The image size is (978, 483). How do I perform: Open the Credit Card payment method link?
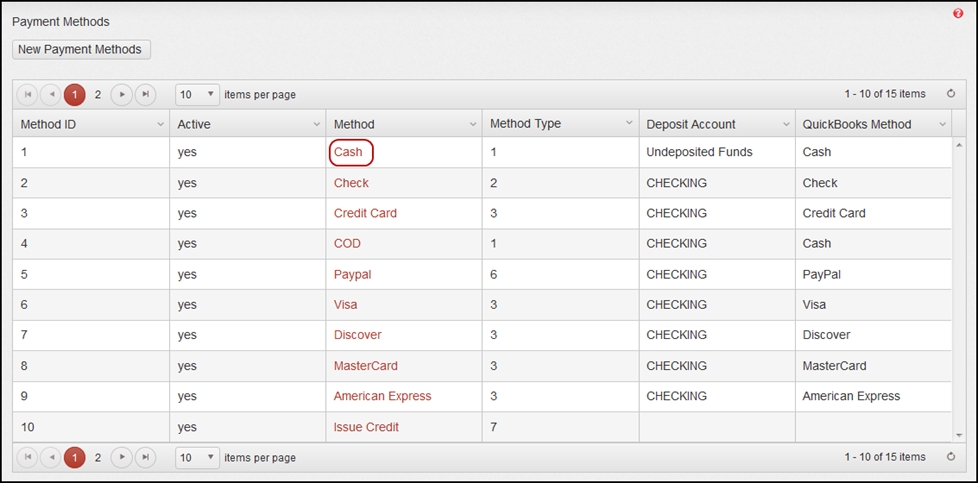(x=365, y=213)
